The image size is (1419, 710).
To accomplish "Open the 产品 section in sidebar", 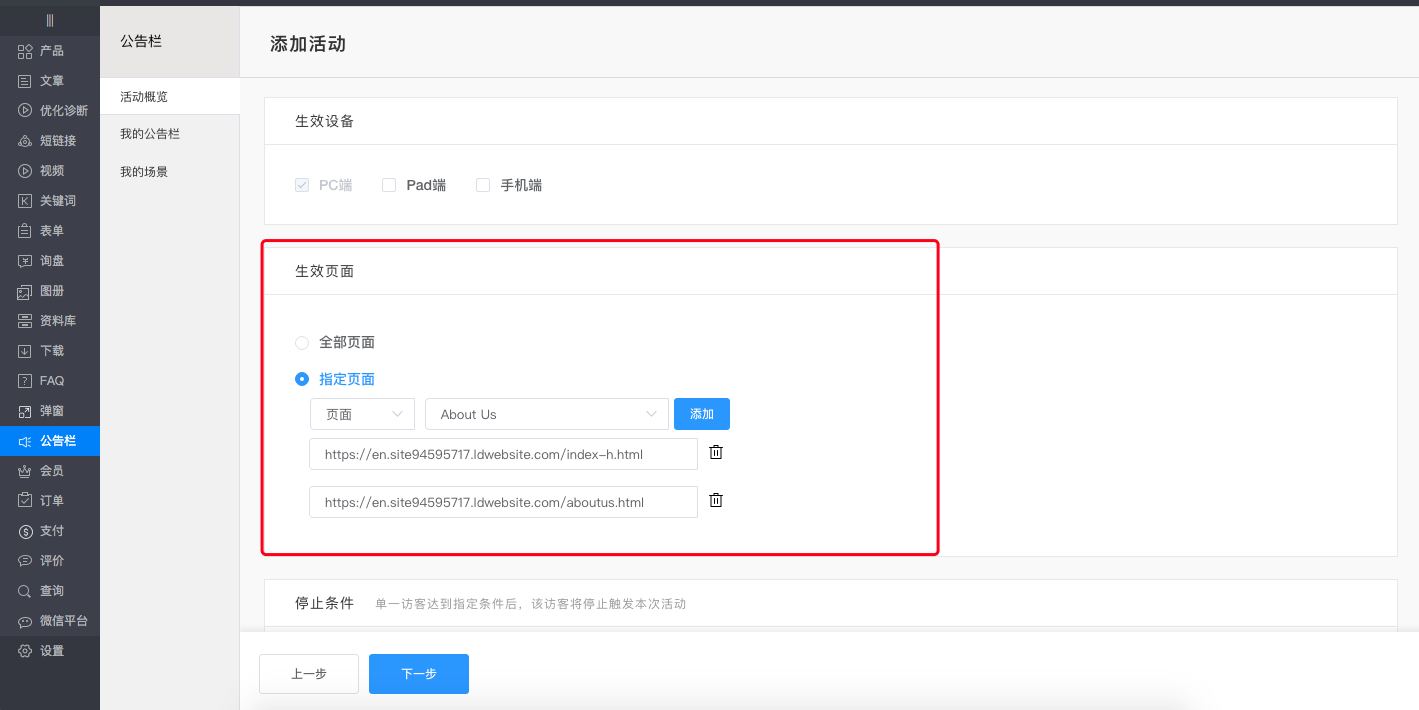I will click(50, 50).
